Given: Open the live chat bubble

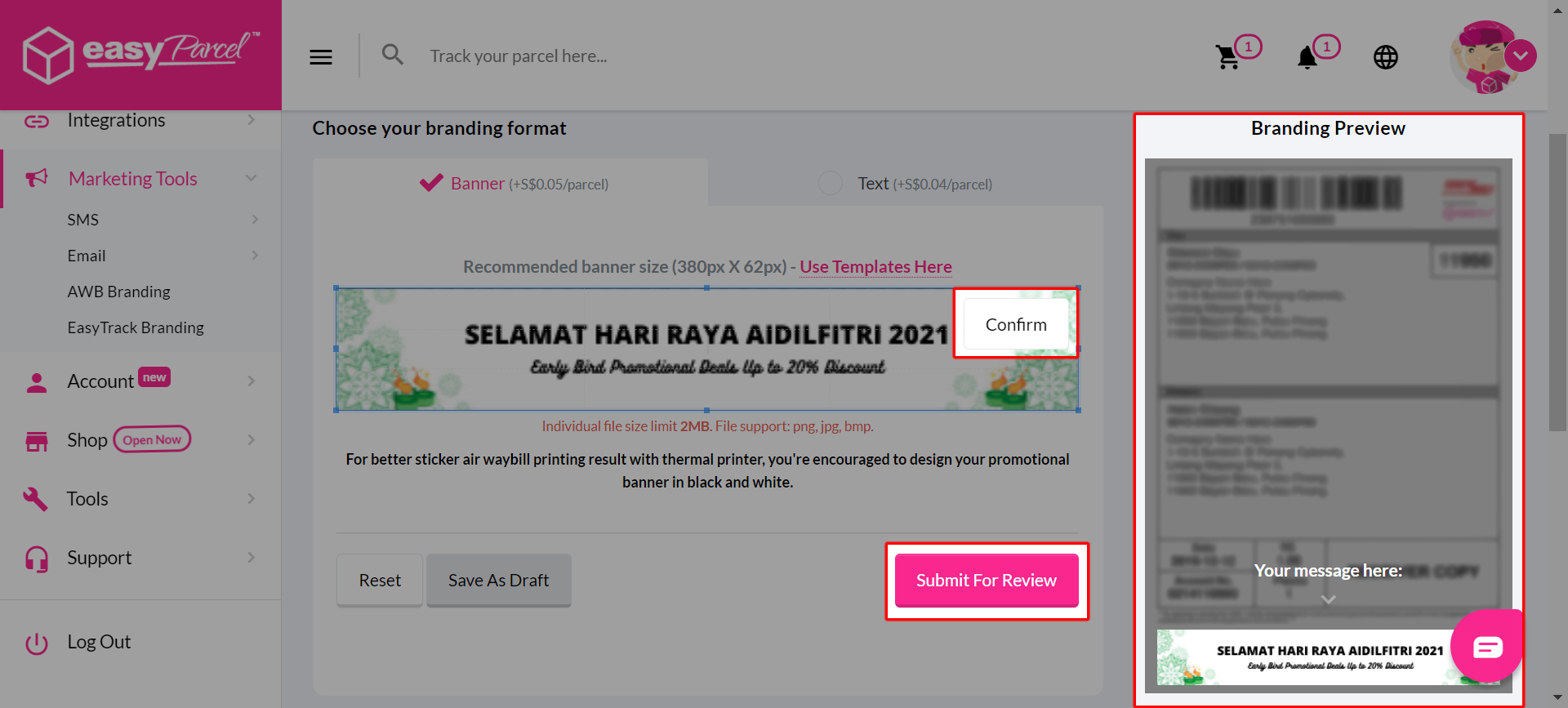Looking at the screenshot, I should coord(1488,646).
